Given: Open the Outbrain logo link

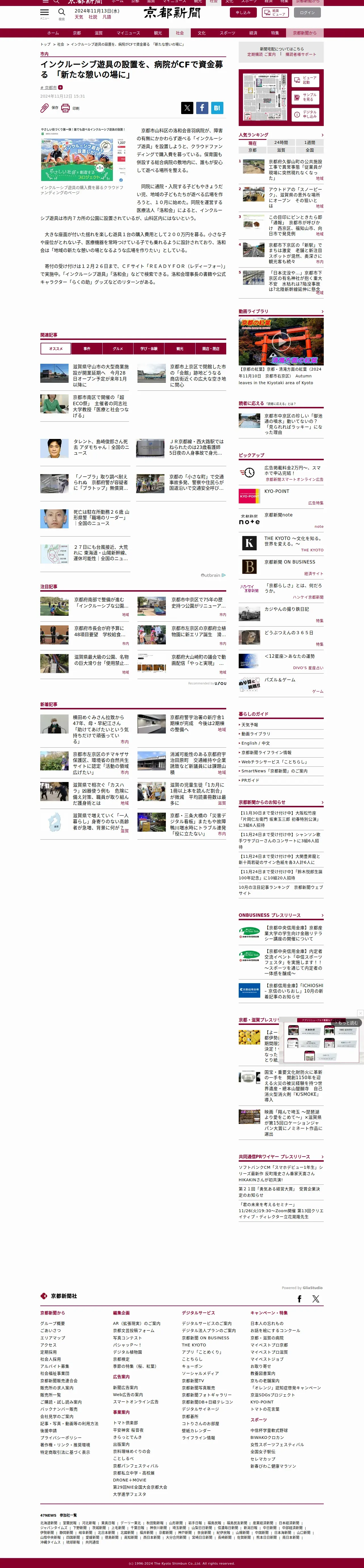Looking at the screenshot, I should click(213, 575).
